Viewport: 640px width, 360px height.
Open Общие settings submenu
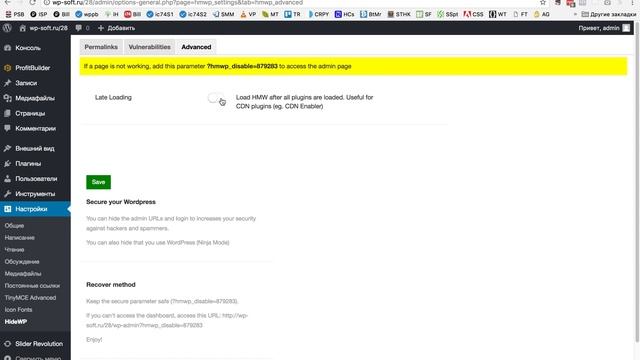click(14, 225)
